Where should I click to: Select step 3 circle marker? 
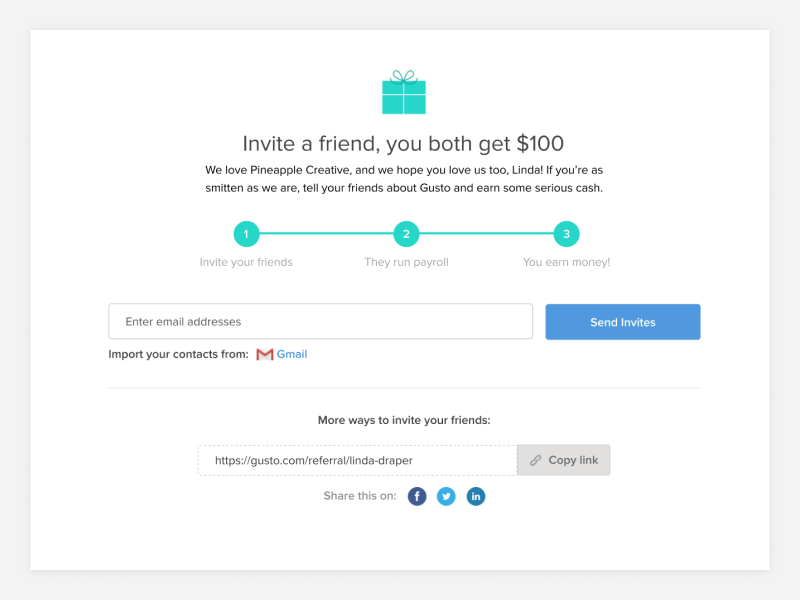point(566,235)
